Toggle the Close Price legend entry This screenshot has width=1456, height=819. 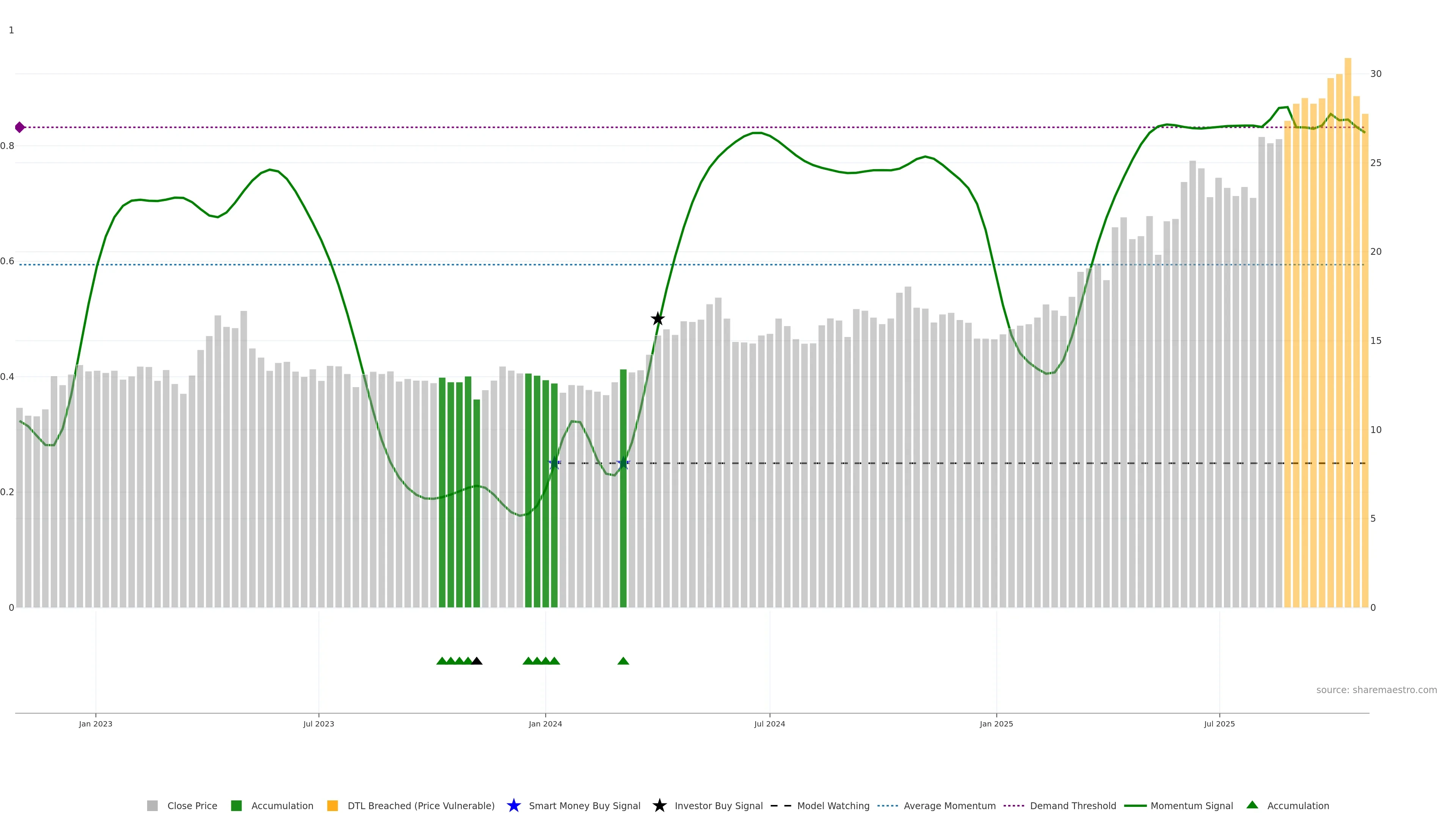(x=191, y=805)
